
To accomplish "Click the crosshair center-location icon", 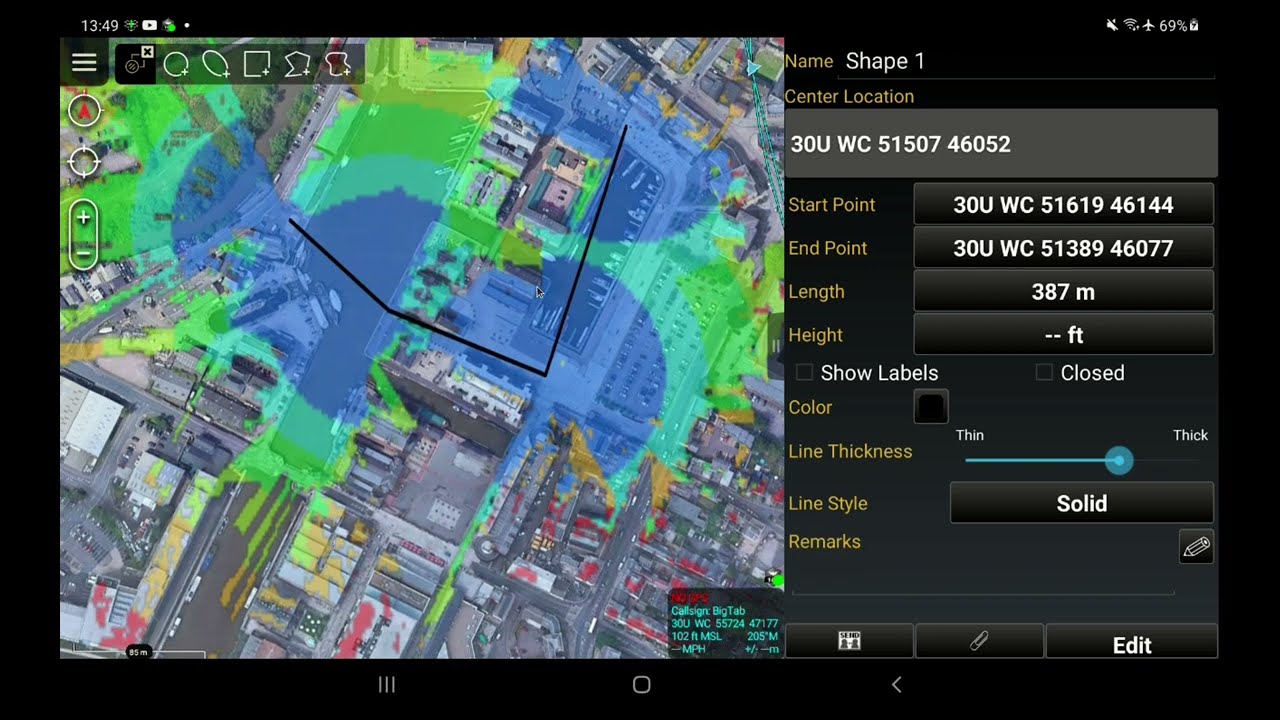I will 84,161.
